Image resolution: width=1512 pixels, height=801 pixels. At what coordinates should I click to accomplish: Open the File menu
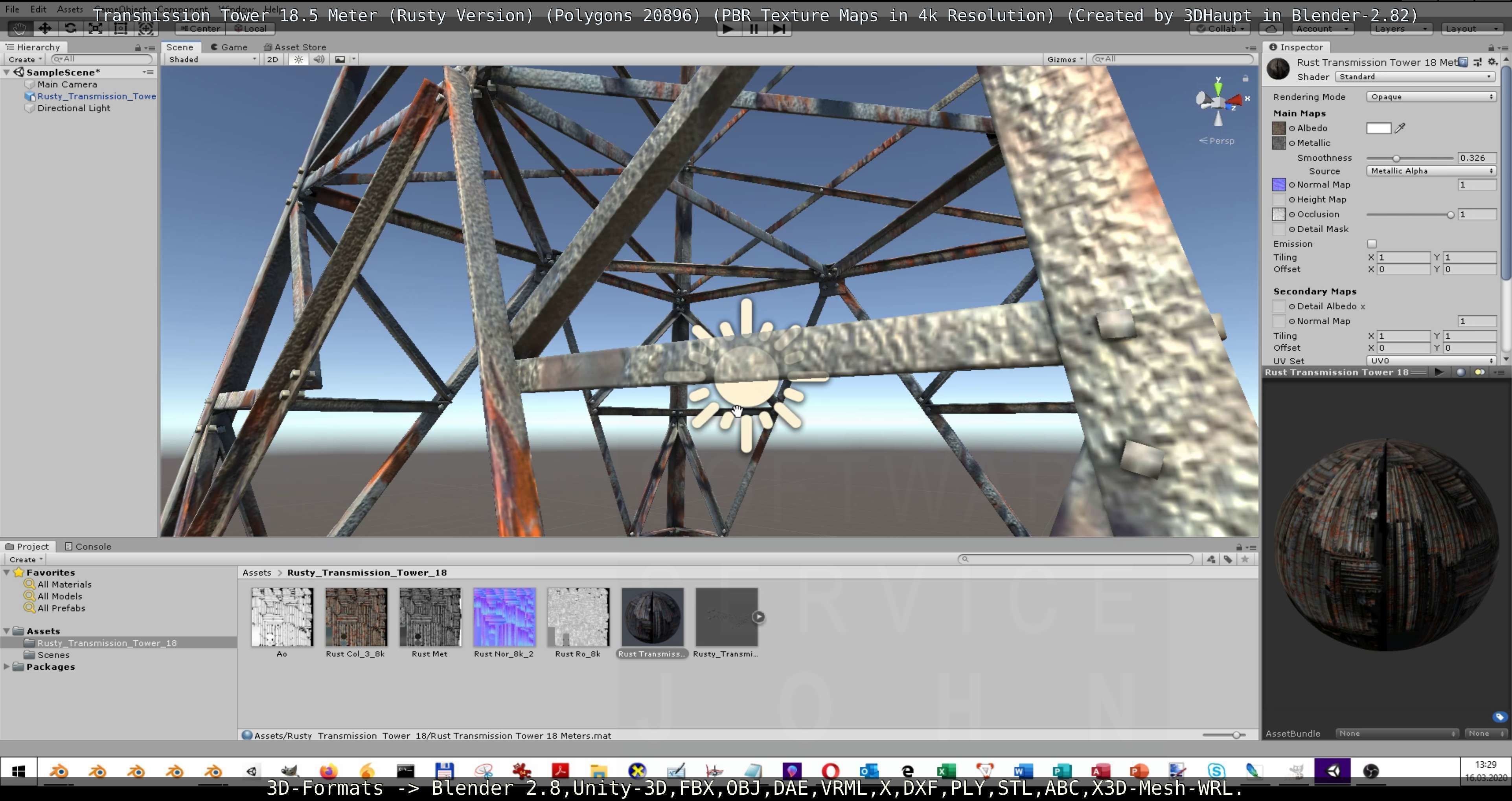click(12, 9)
